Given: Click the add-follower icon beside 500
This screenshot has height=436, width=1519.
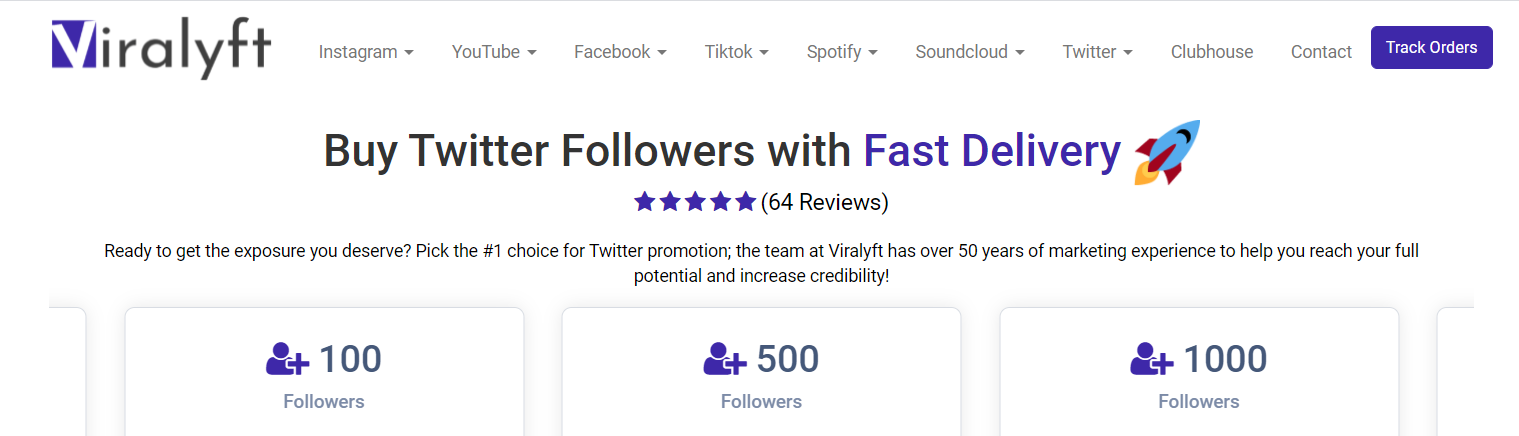Looking at the screenshot, I should pyautogui.click(x=726, y=359).
